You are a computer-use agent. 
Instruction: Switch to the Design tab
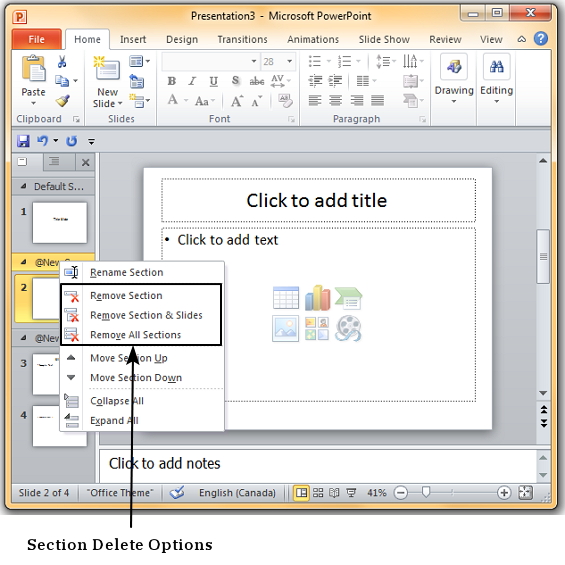[182, 39]
